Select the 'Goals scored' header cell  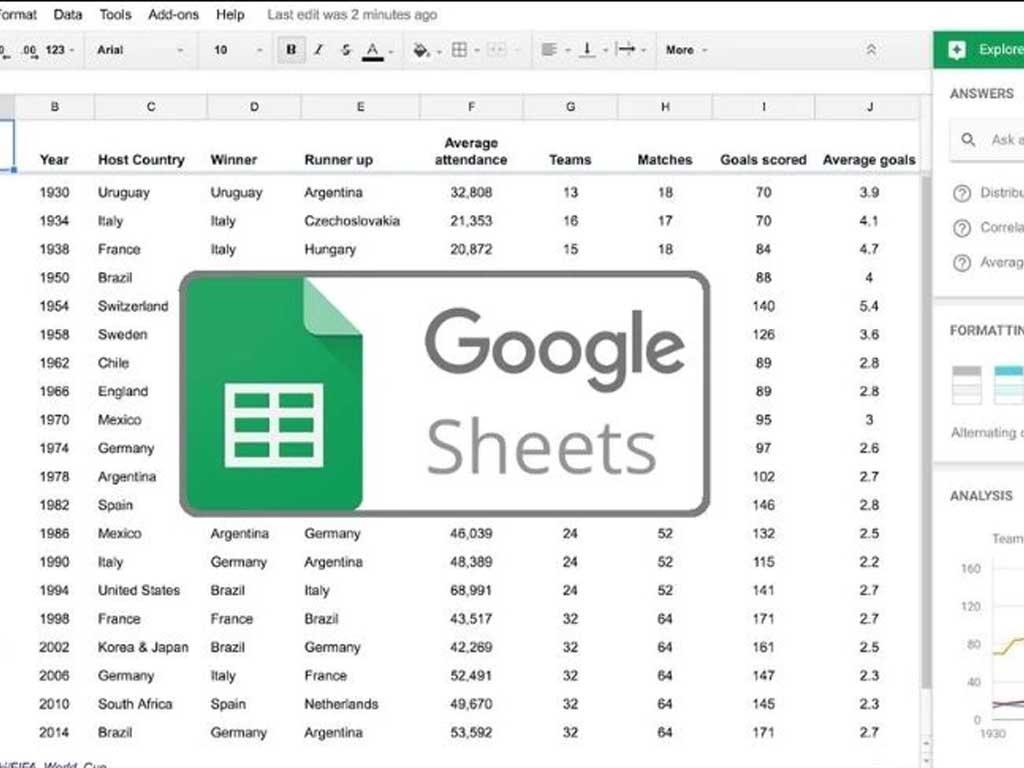pyautogui.click(x=763, y=160)
